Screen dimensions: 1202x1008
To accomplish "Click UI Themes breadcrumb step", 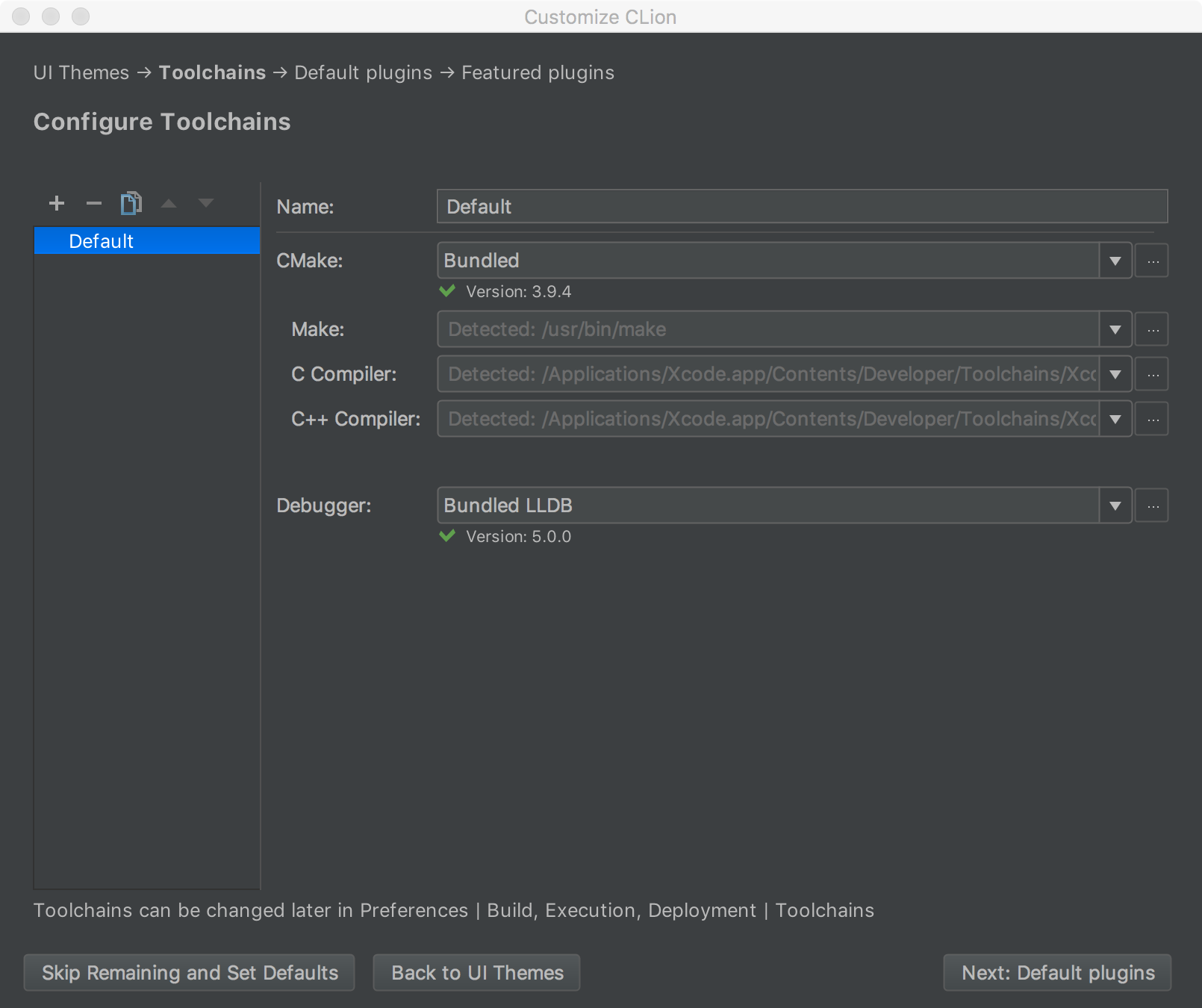I will click(x=81, y=72).
